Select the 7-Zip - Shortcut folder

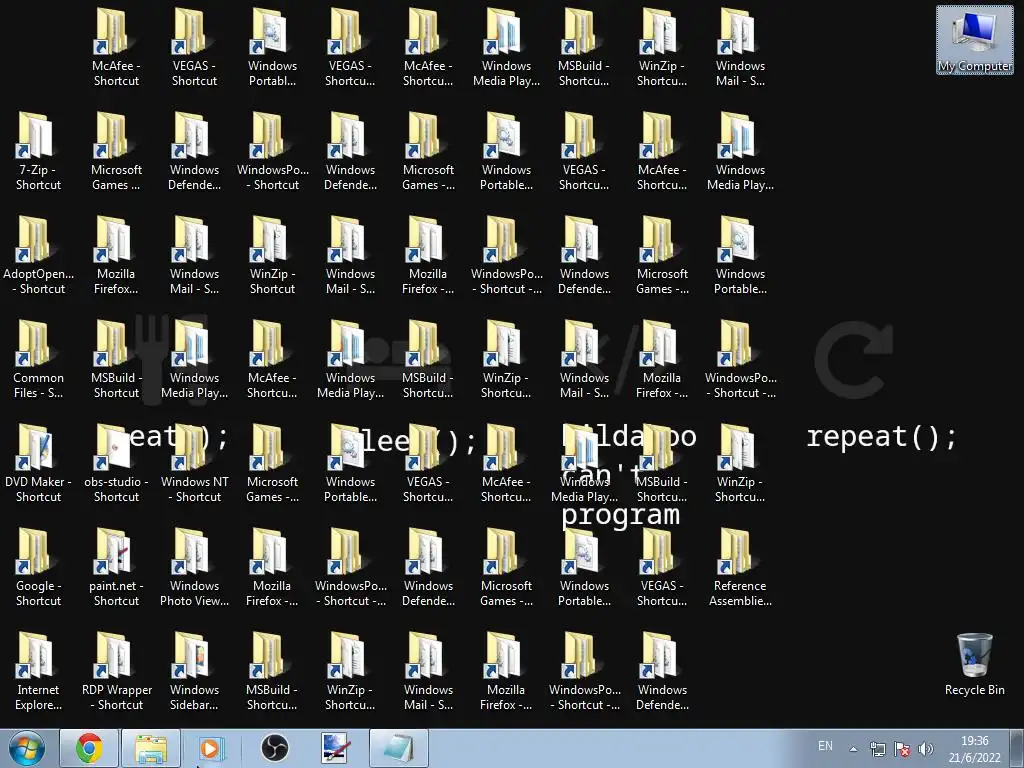tap(38, 152)
